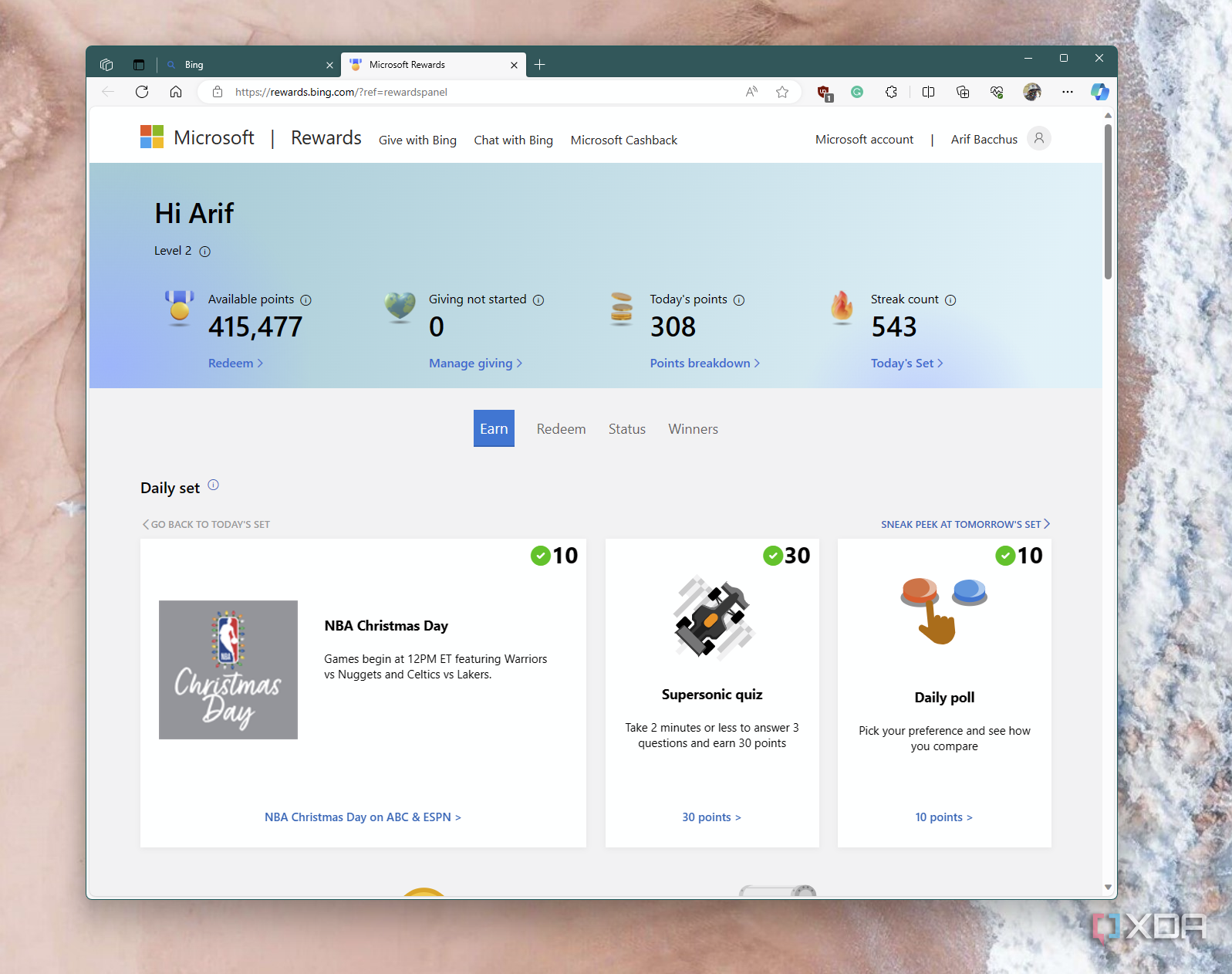
Task: Open Daily poll 10 points link
Action: click(943, 817)
